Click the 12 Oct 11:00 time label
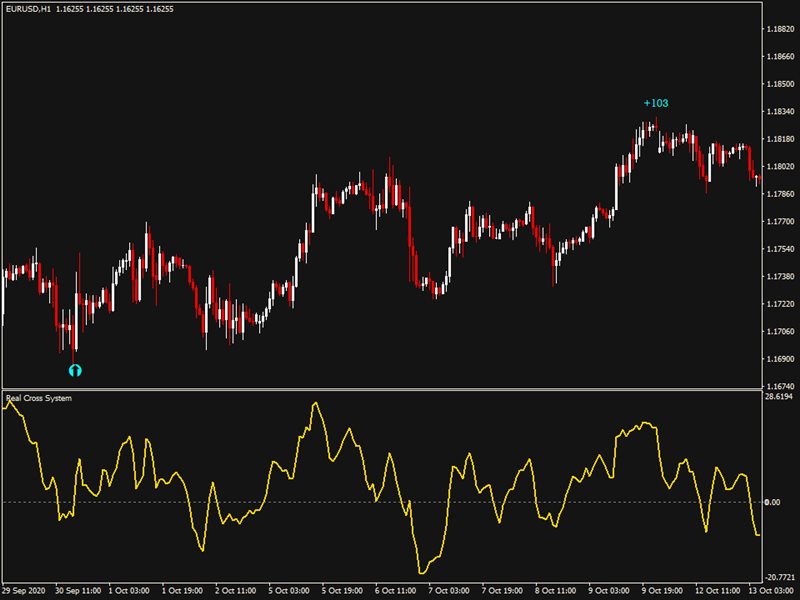This screenshot has width=800, height=600. pyautogui.click(x=718, y=590)
